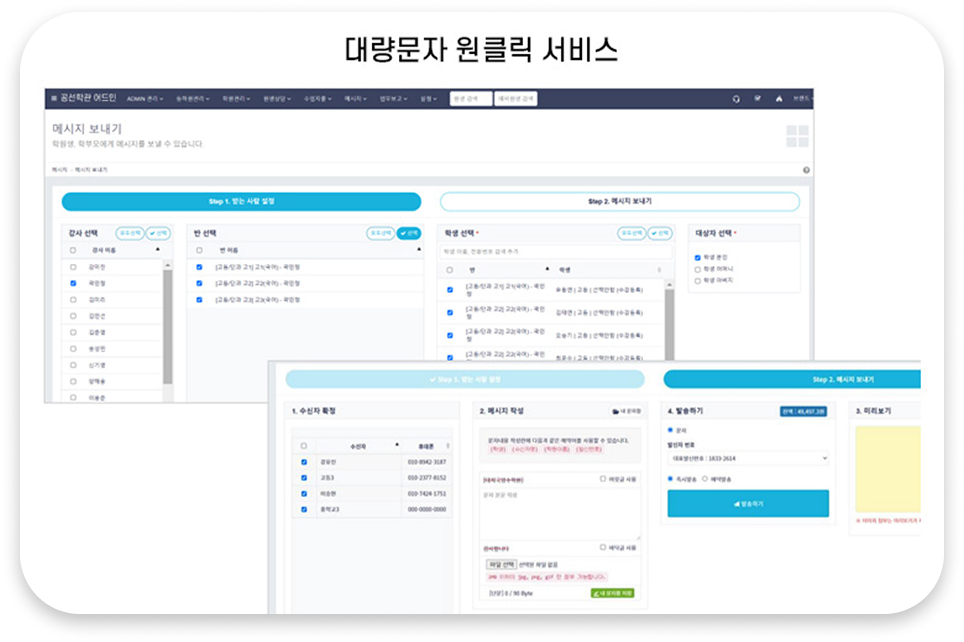
Task: Click the 원생 검색 search box
Action: (471, 98)
